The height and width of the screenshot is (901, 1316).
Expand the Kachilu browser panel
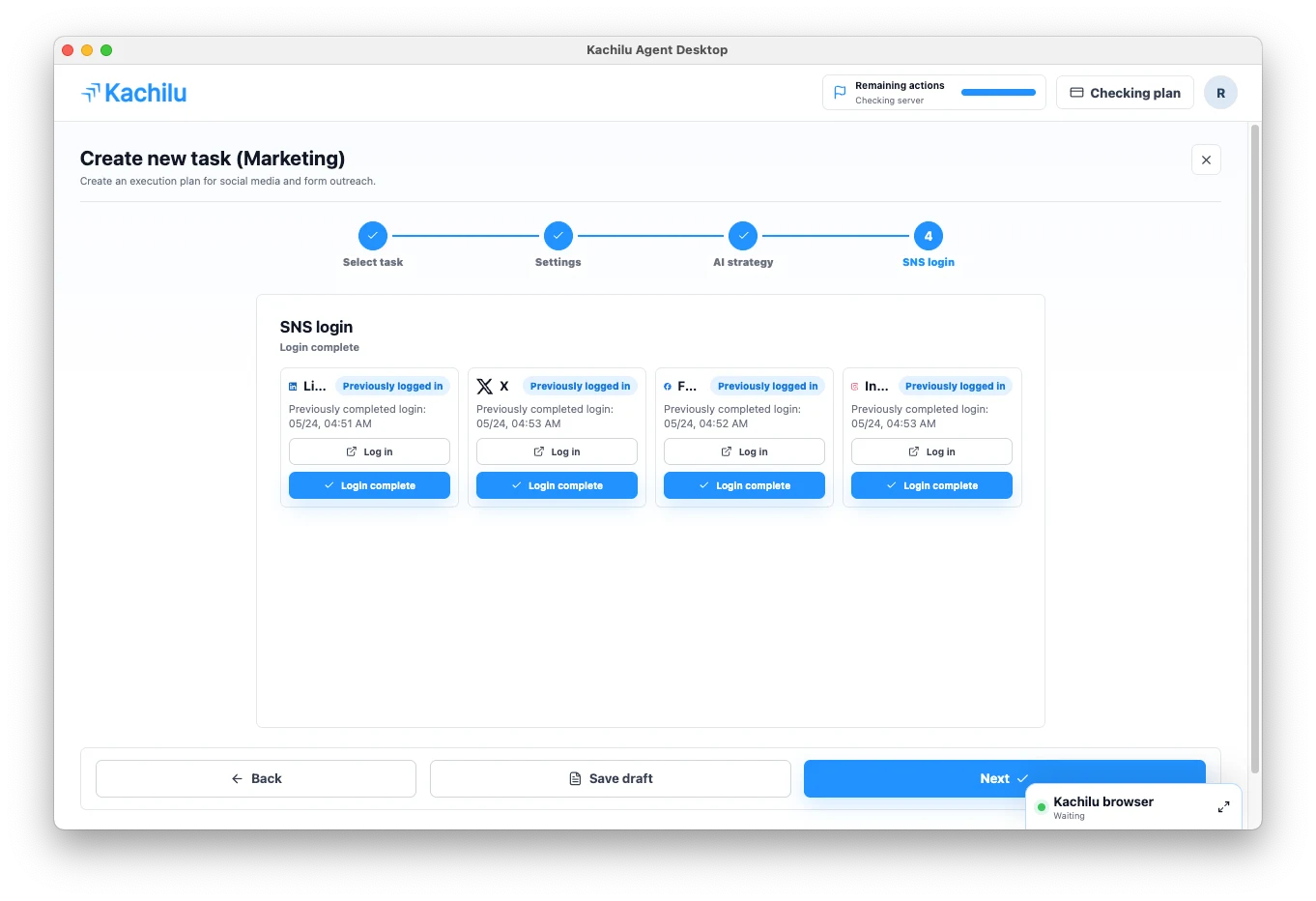pos(1223,806)
